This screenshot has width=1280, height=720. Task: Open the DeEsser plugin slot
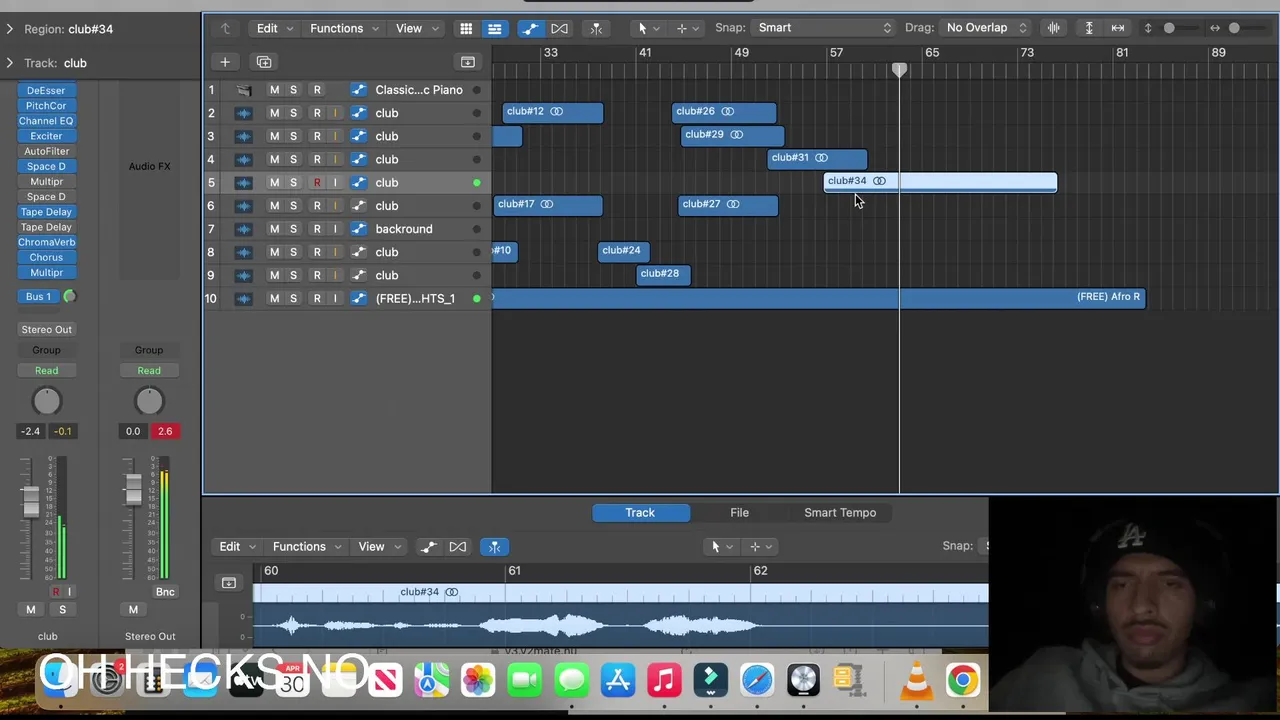coord(46,91)
